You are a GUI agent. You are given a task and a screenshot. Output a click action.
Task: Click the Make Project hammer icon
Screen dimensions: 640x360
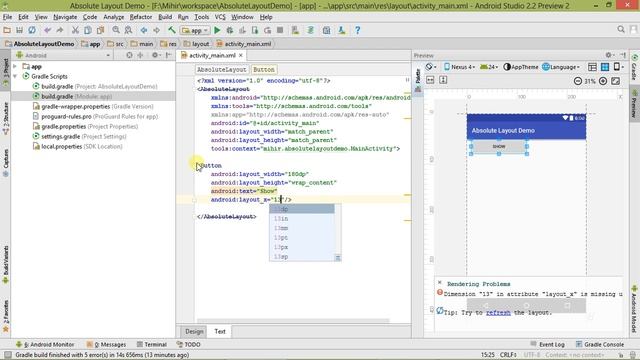[x=172, y=30]
